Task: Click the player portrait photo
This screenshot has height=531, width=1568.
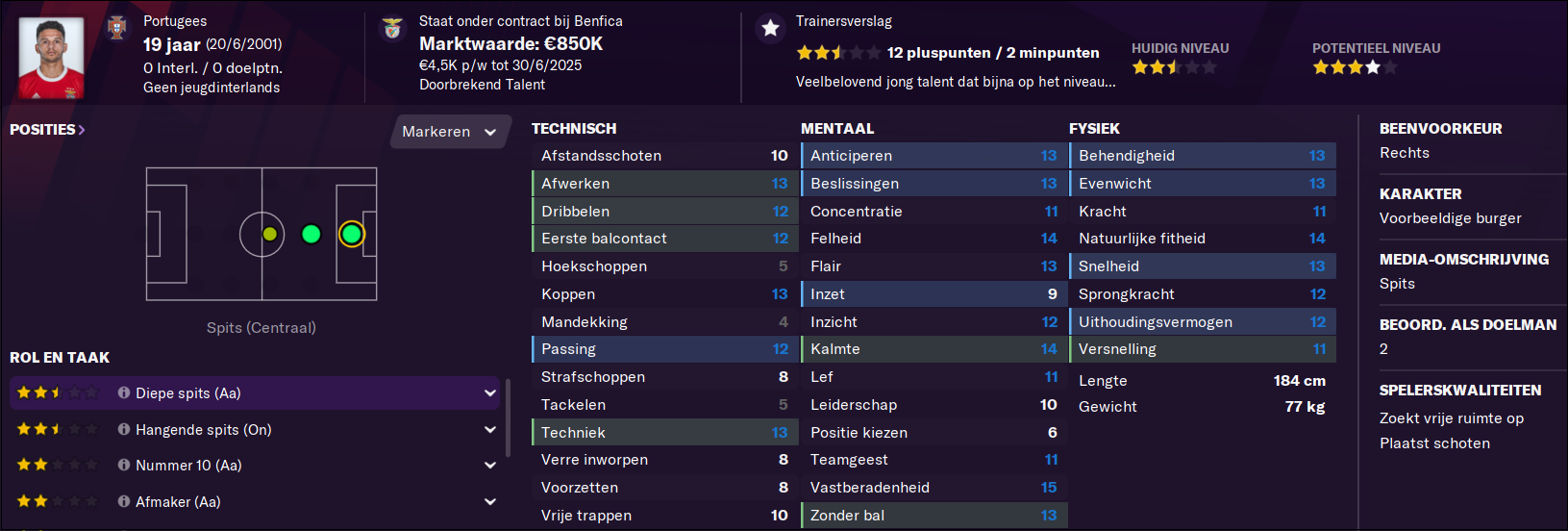Action: pos(52,58)
